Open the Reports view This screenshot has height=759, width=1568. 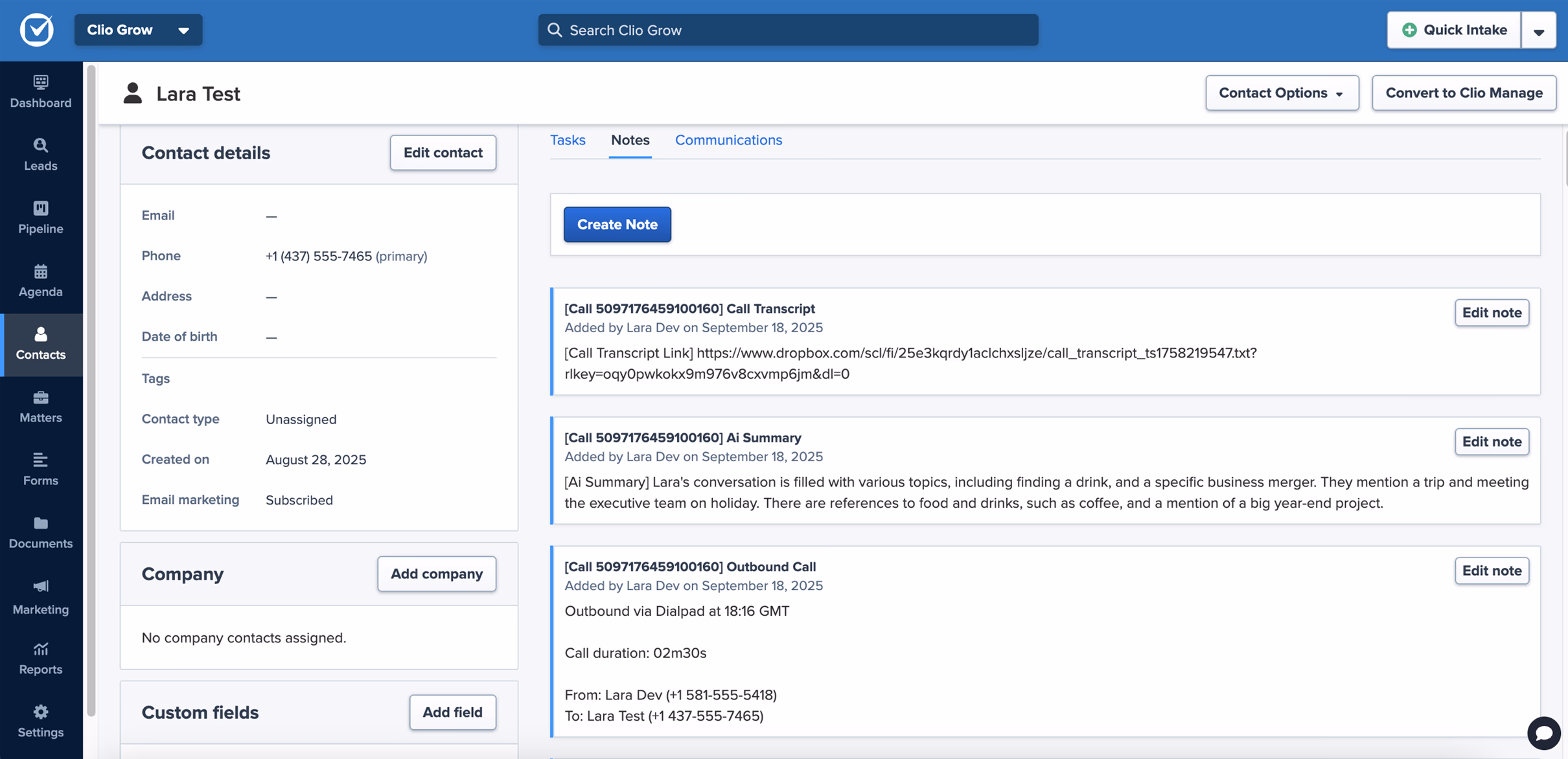pos(40,658)
